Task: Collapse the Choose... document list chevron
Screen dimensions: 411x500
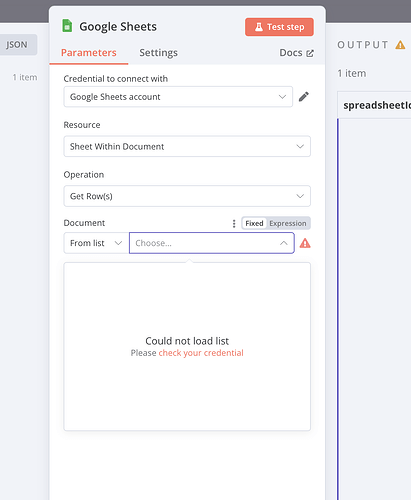Action: pyautogui.click(x=284, y=243)
